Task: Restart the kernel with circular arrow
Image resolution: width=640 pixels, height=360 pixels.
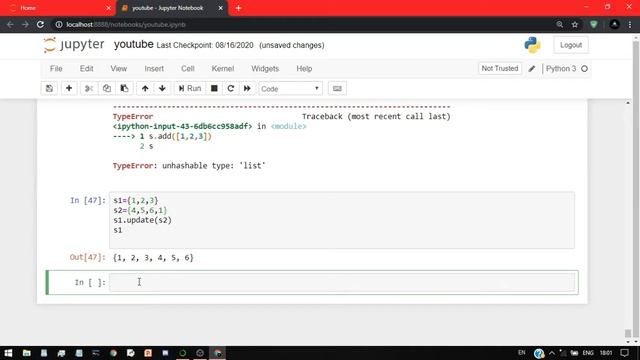Action: [x=231, y=89]
